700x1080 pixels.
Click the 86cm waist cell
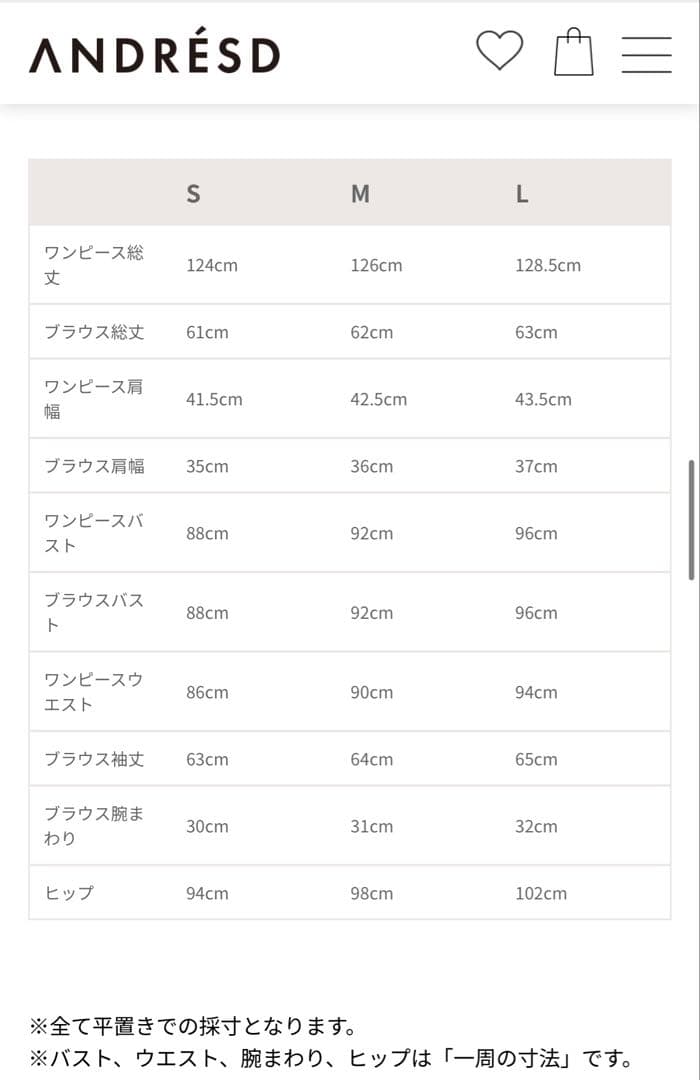pos(207,692)
